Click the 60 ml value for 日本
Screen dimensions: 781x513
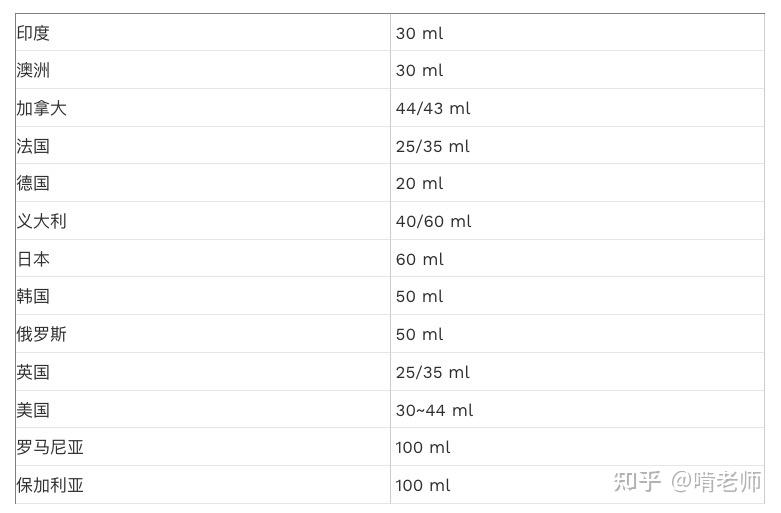coord(419,259)
